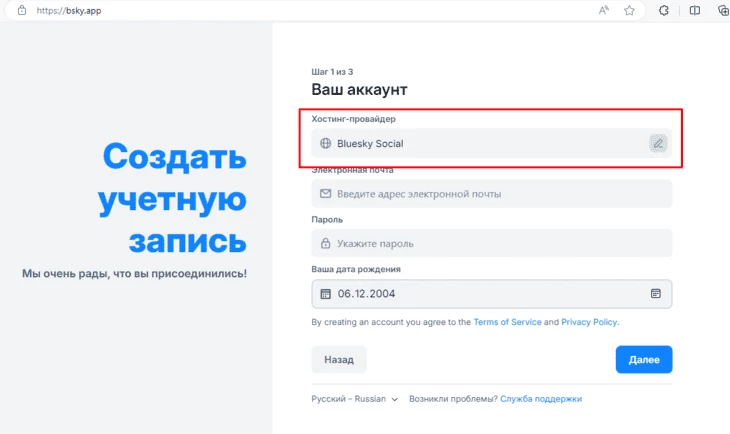The width and height of the screenshot is (730, 434).
Task: Click the password field "Укажите пароль"
Action: [x=492, y=243]
